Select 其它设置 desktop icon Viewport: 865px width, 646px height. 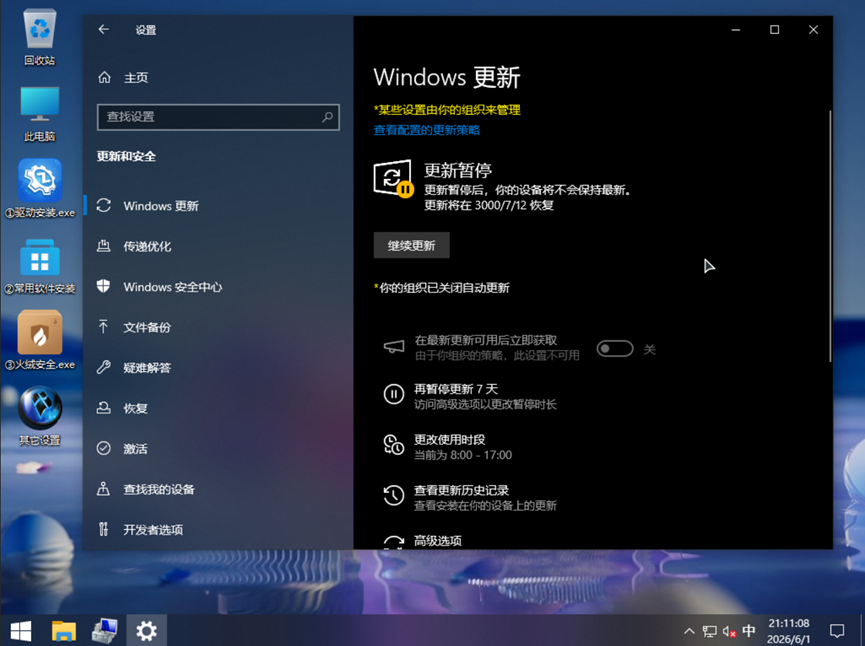click(40, 417)
